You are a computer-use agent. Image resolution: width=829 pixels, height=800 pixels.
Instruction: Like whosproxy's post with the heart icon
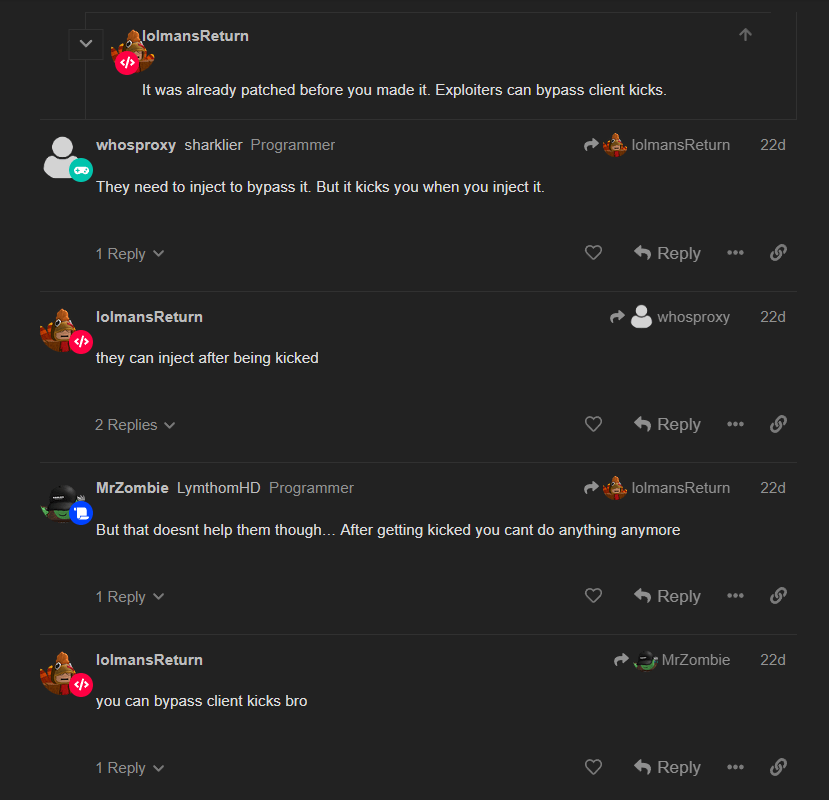593,253
